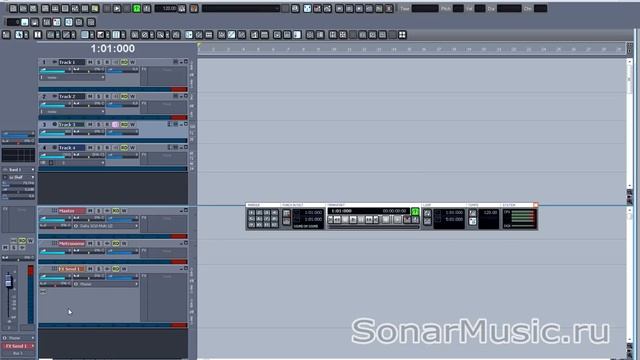Select the Master bus name label
The image size is (640, 360).
(71, 211)
